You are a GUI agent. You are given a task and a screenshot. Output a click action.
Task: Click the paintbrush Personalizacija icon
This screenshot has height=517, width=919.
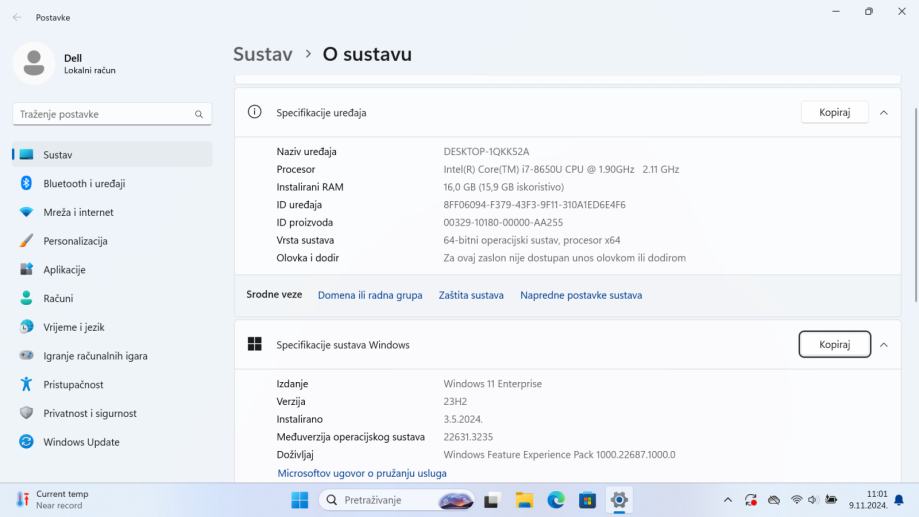[26, 240]
